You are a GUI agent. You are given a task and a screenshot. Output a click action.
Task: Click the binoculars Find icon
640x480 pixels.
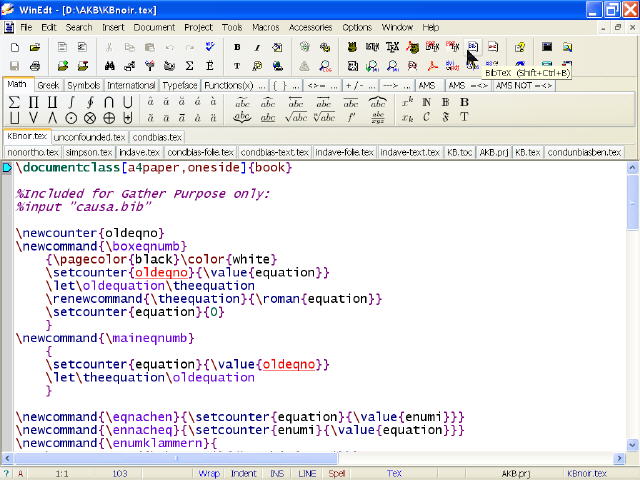pos(110,66)
